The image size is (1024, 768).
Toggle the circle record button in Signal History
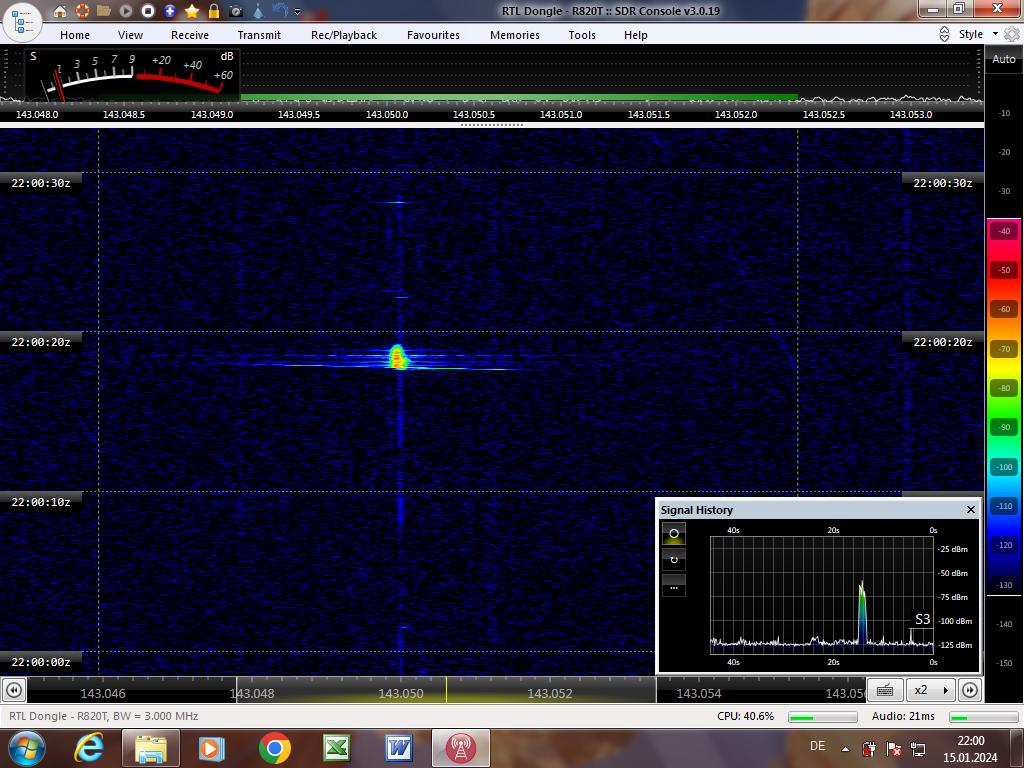pos(674,534)
